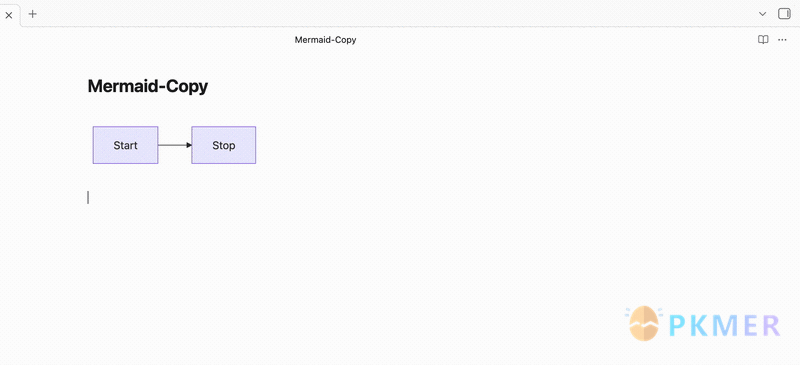The width and height of the screenshot is (800, 365).
Task: Select the Stop node in the diagram
Action: point(223,145)
